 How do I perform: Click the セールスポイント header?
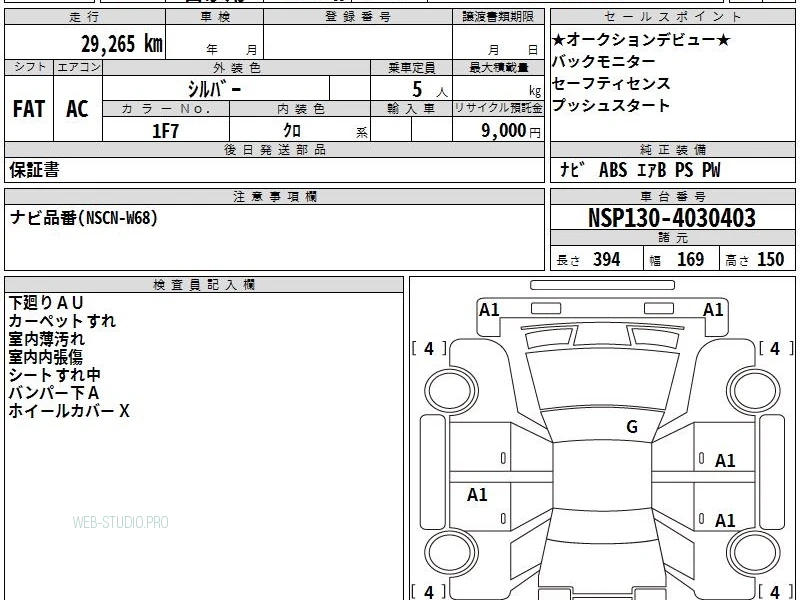tap(672, 17)
